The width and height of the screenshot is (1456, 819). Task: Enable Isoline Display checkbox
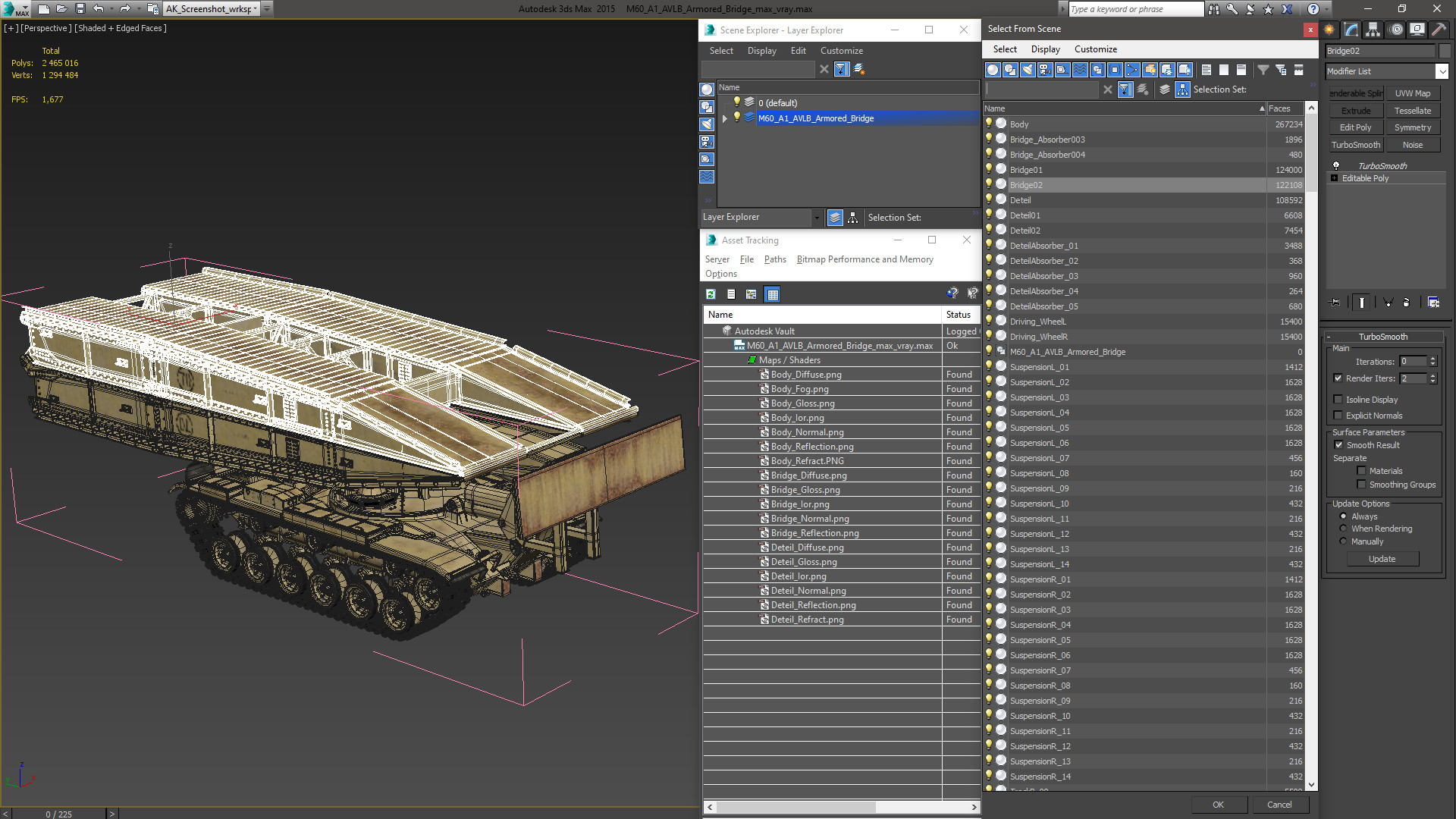[x=1338, y=400]
